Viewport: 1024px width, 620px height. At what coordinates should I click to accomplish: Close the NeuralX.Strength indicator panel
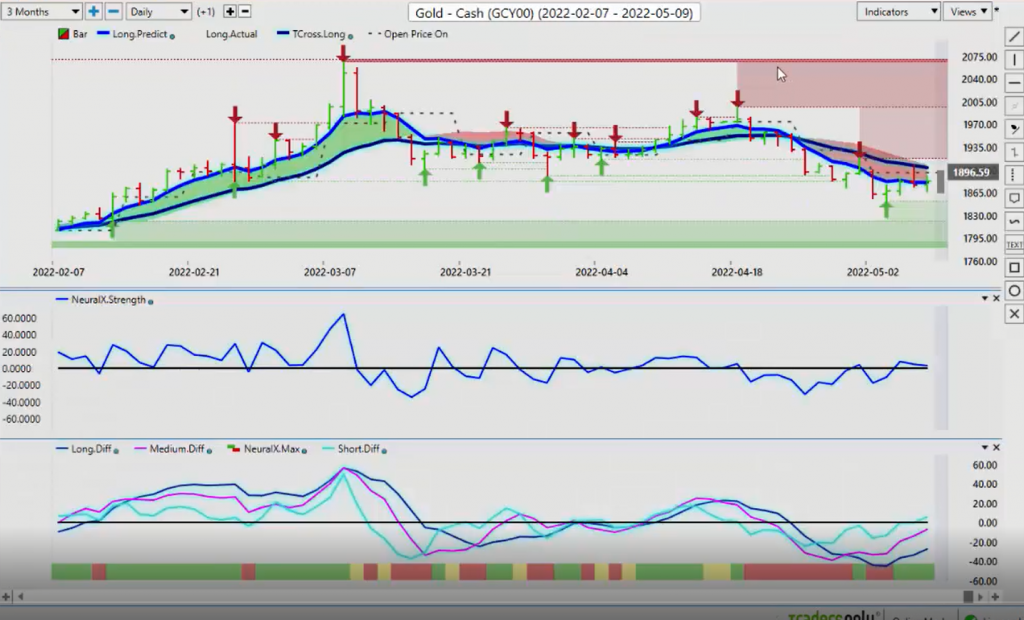coord(996,299)
